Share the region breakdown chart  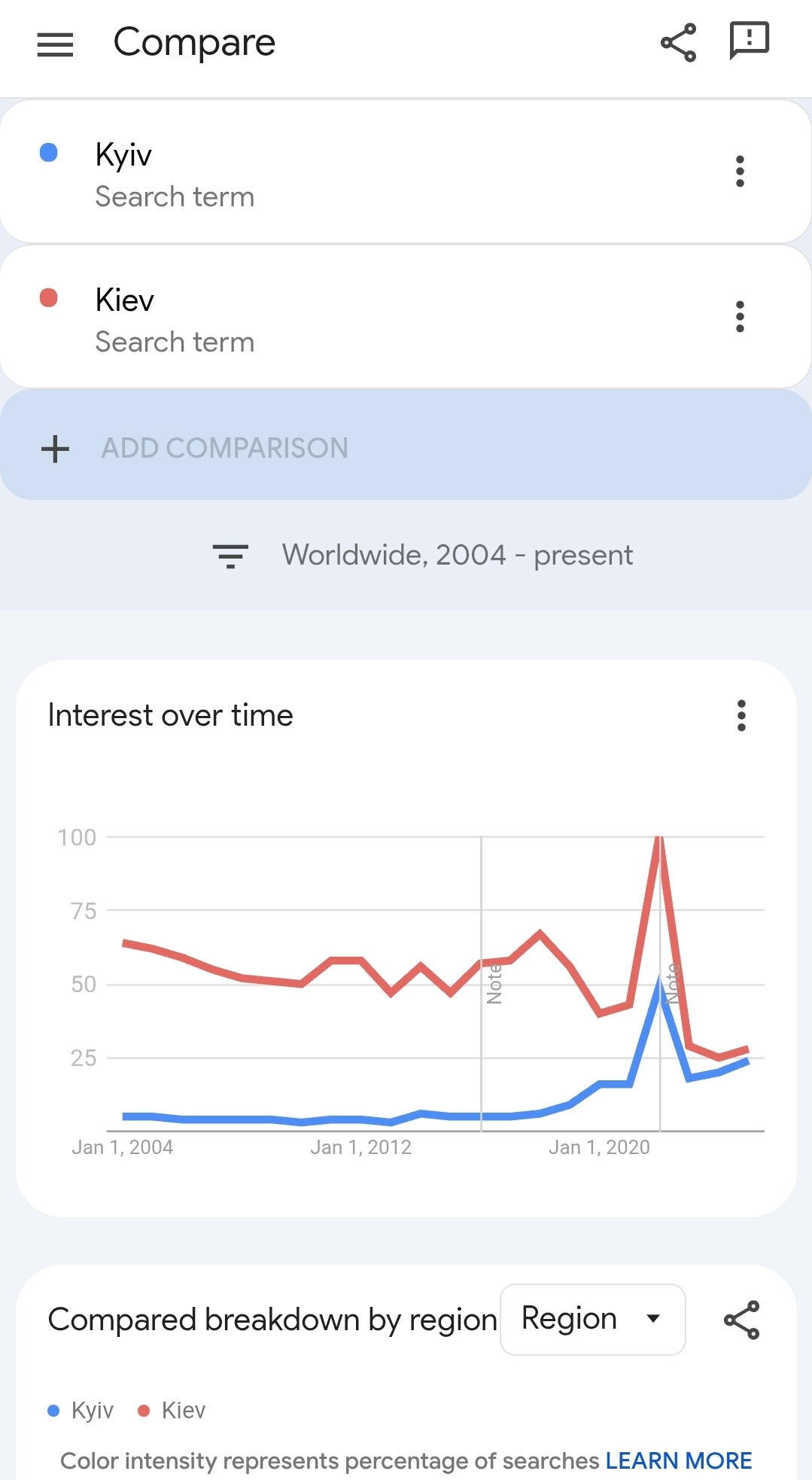(x=741, y=1320)
